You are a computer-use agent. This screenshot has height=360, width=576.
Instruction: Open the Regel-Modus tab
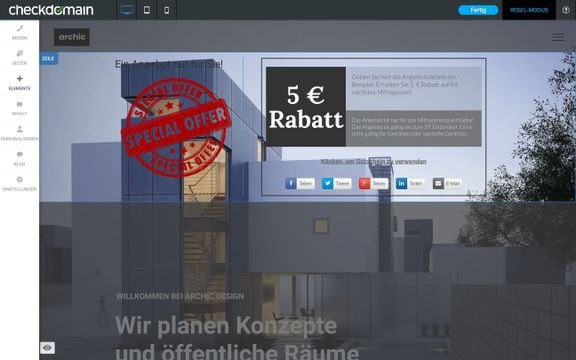click(x=529, y=10)
